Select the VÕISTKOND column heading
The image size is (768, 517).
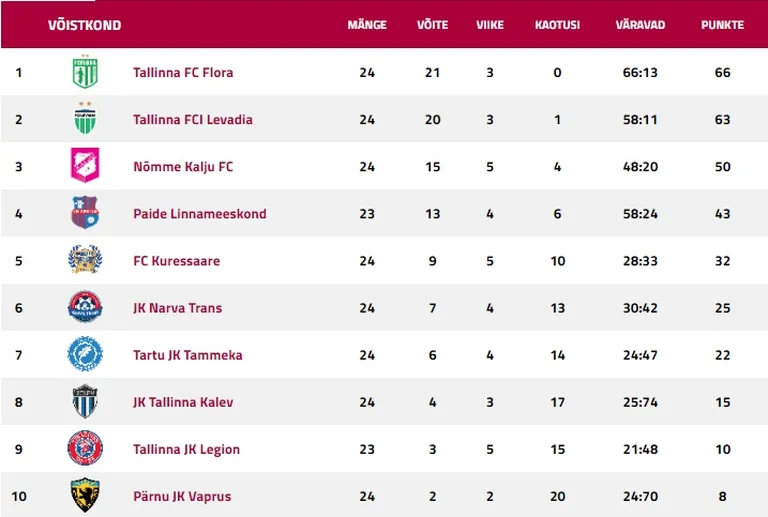[84, 25]
